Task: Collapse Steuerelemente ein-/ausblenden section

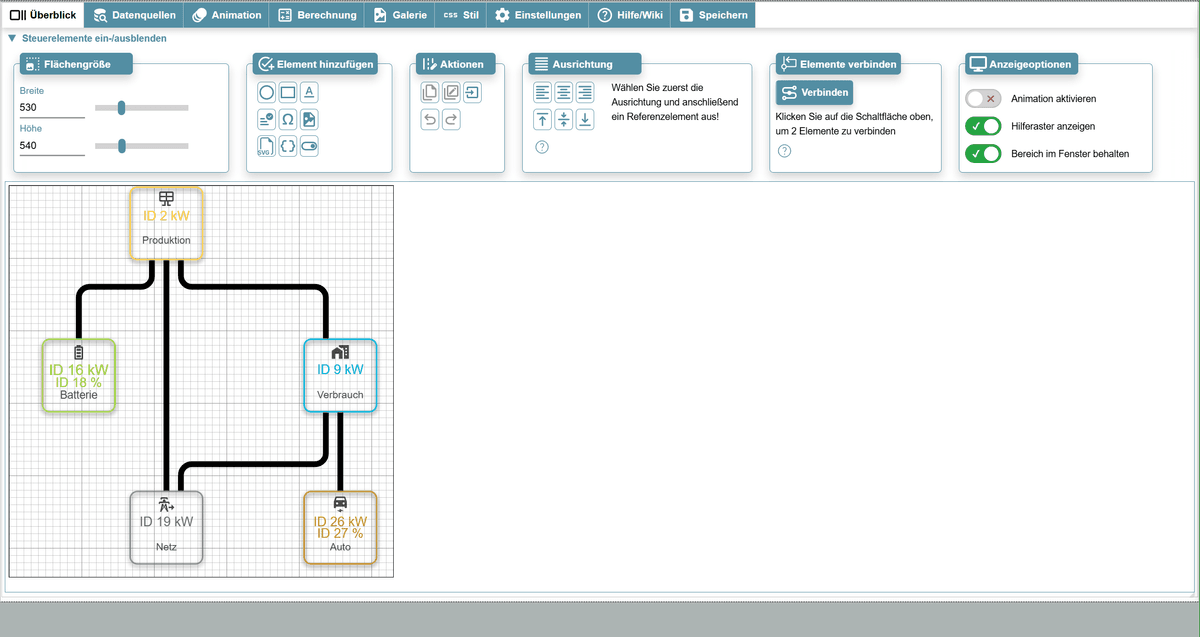Action: click(87, 38)
